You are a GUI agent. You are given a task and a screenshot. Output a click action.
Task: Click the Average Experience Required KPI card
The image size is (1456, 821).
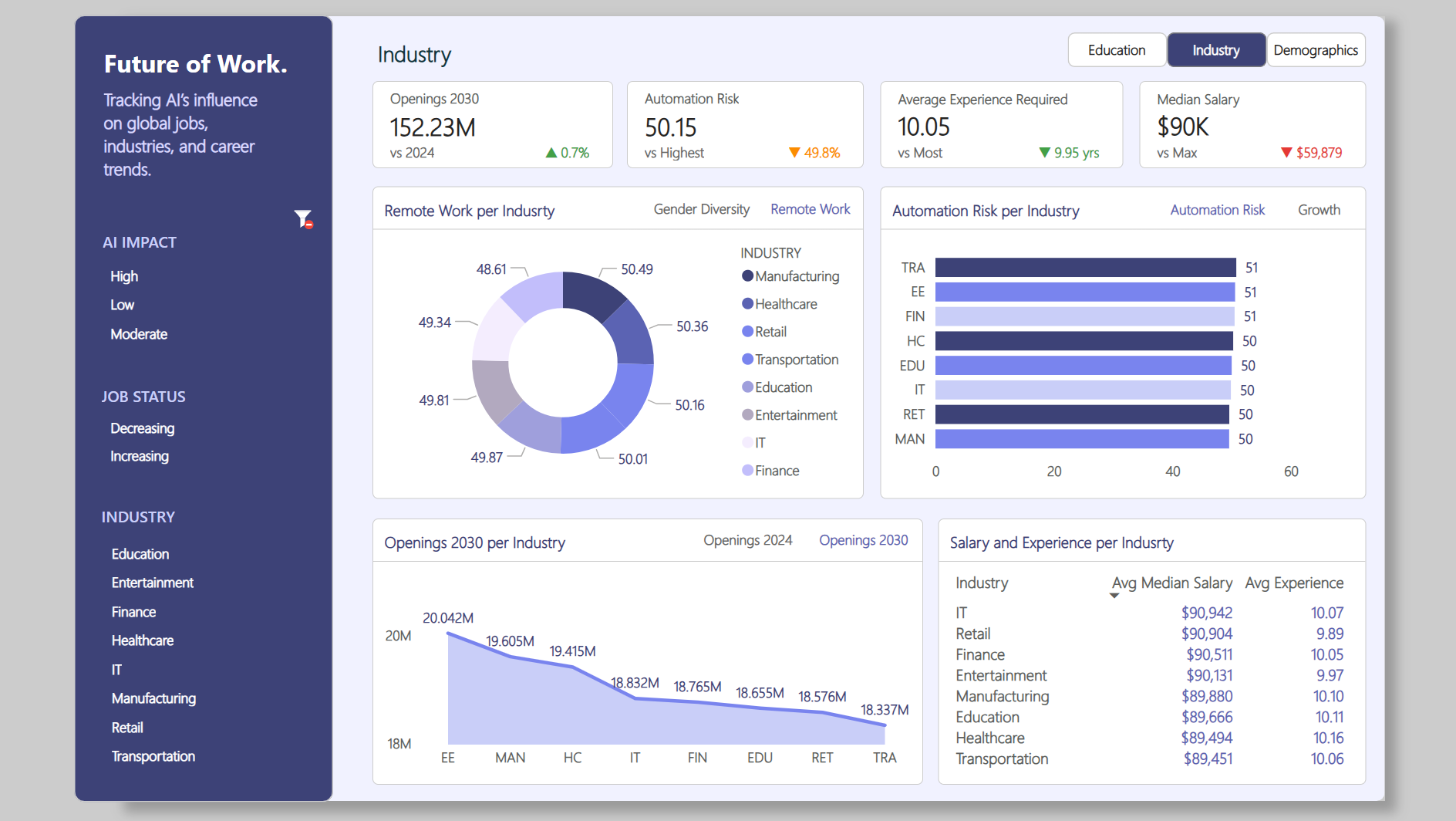[1002, 124]
